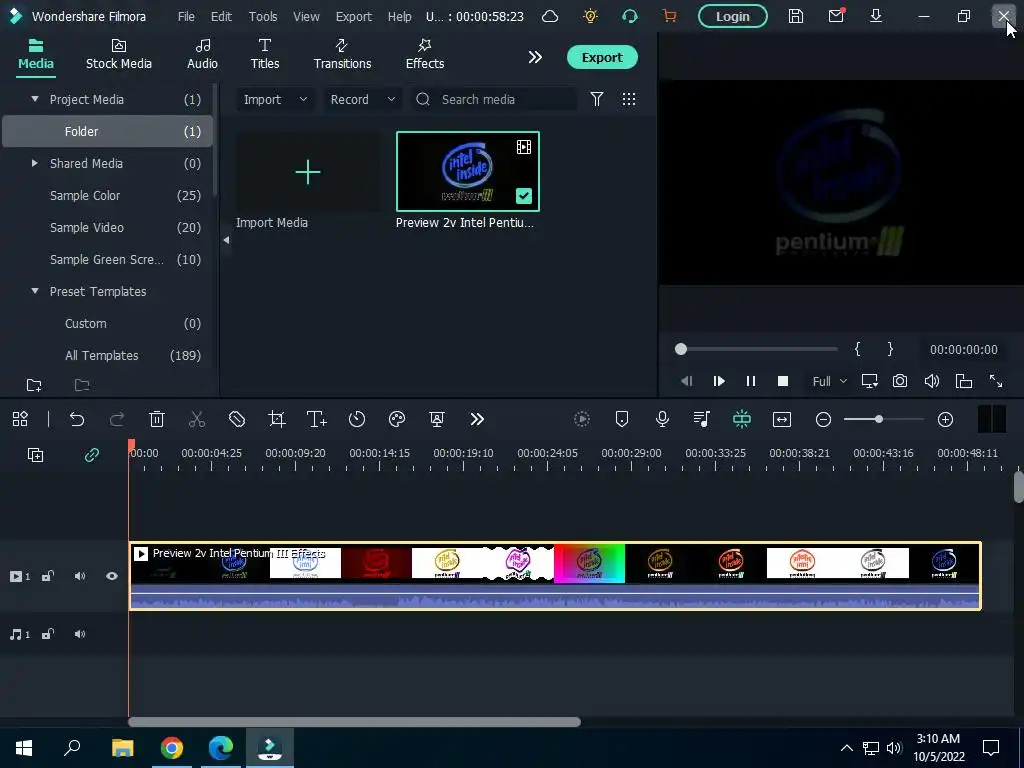Switch to the Transitions tab
Screen dimensions: 1024x768
coord(342,54)
